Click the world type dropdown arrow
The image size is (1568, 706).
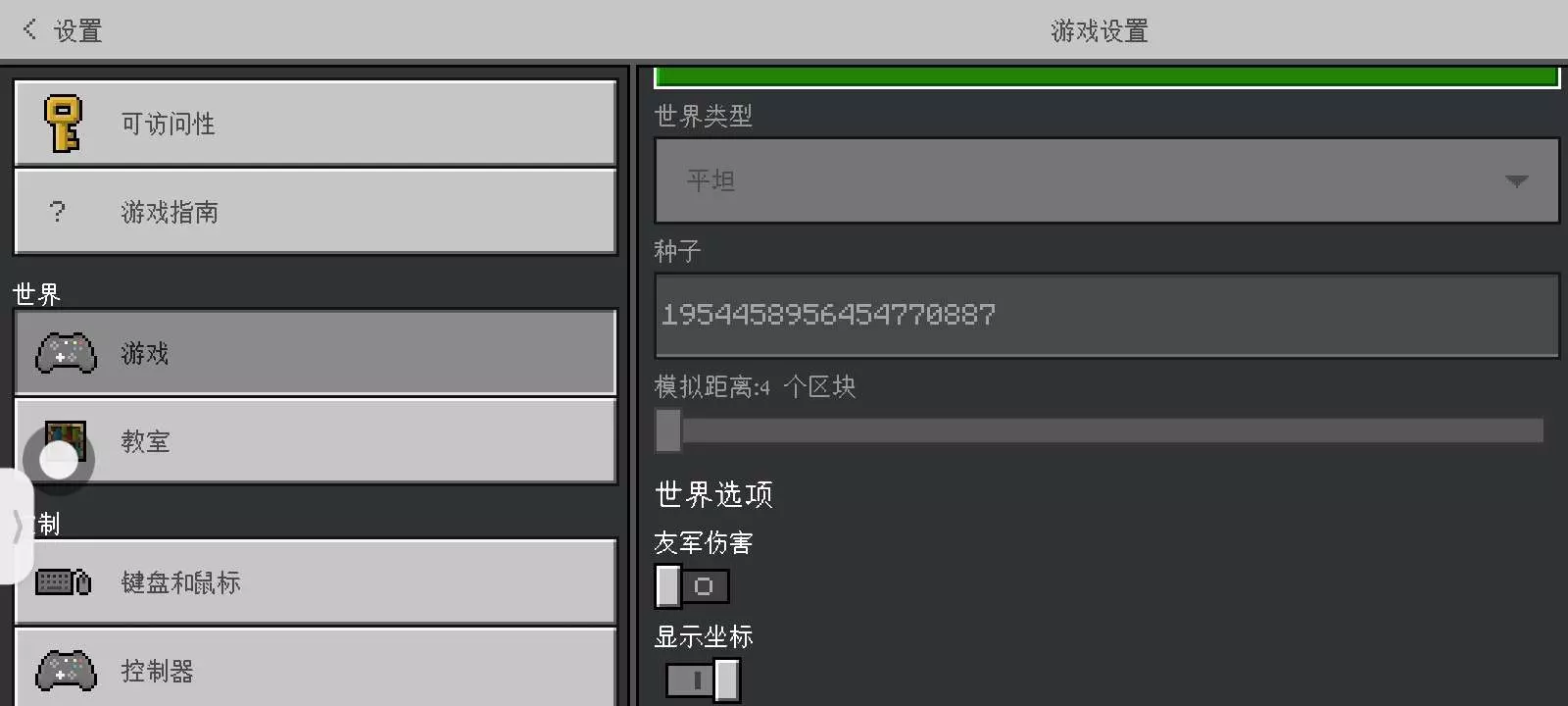1516,181
